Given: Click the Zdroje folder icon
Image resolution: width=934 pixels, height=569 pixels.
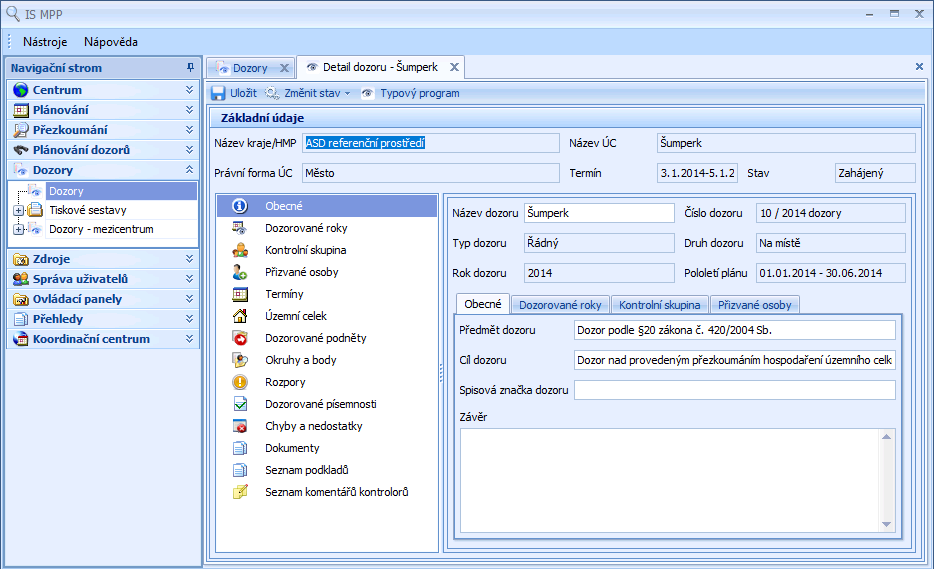Looking at the screenshot, I should pyautogui.click(x=21, y=259).
